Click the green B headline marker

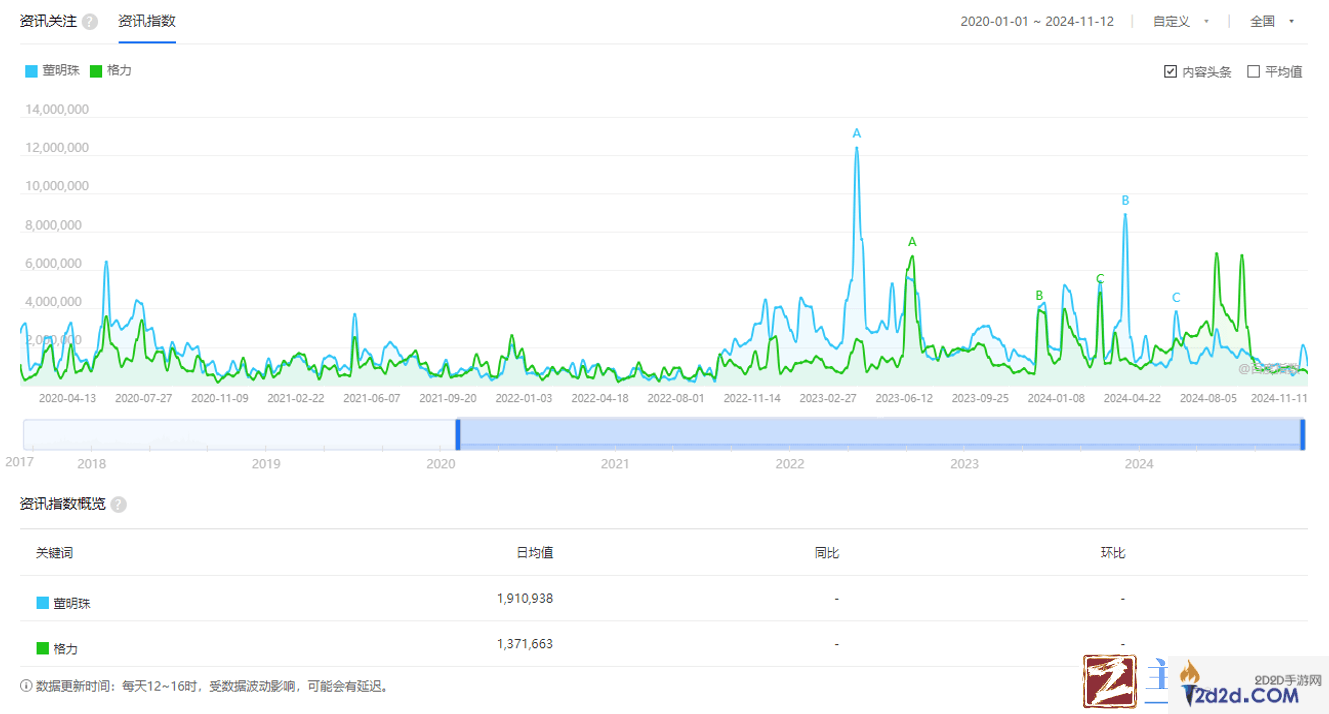[1039, 296]
